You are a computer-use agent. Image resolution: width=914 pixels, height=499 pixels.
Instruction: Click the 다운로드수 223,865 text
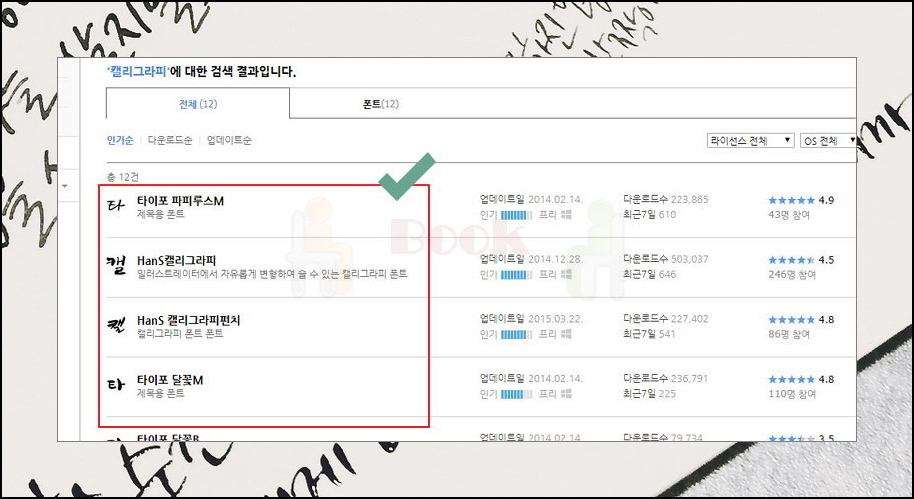click(x=666, y=199)
